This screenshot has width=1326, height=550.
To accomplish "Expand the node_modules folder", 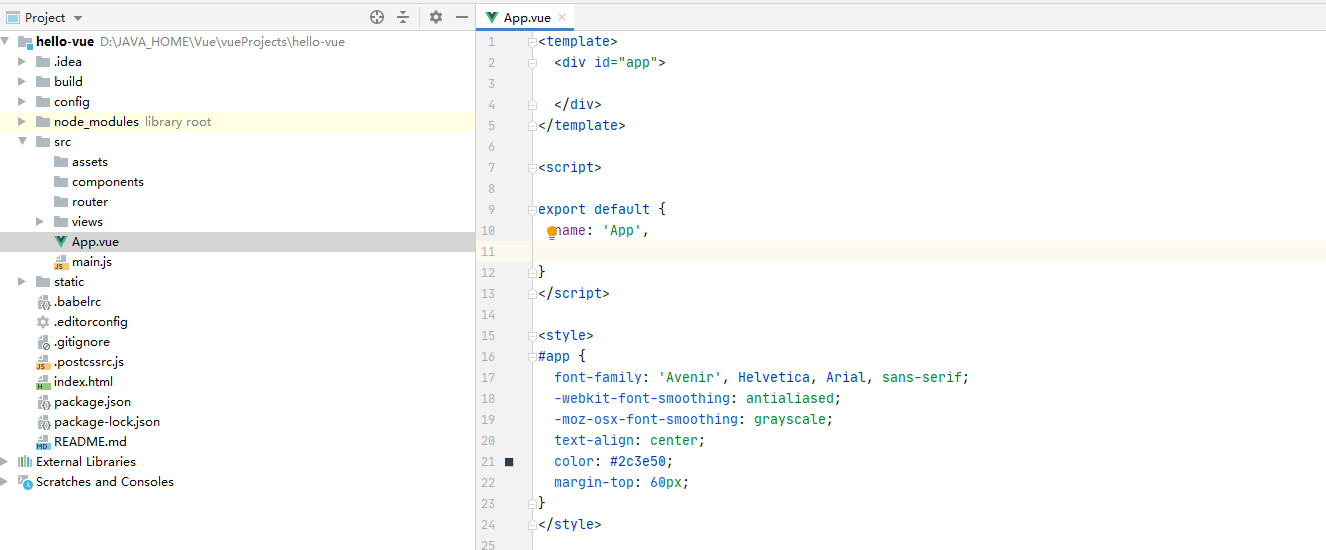I will pyautogui.click(x=23, y=122).
